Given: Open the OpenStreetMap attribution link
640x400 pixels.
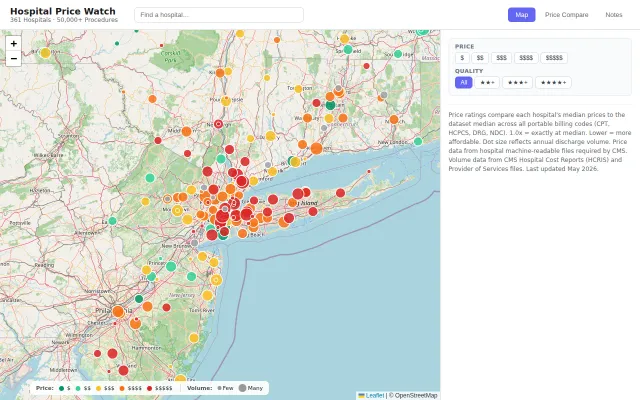Looking at the screenshot, I should point(416,395).
